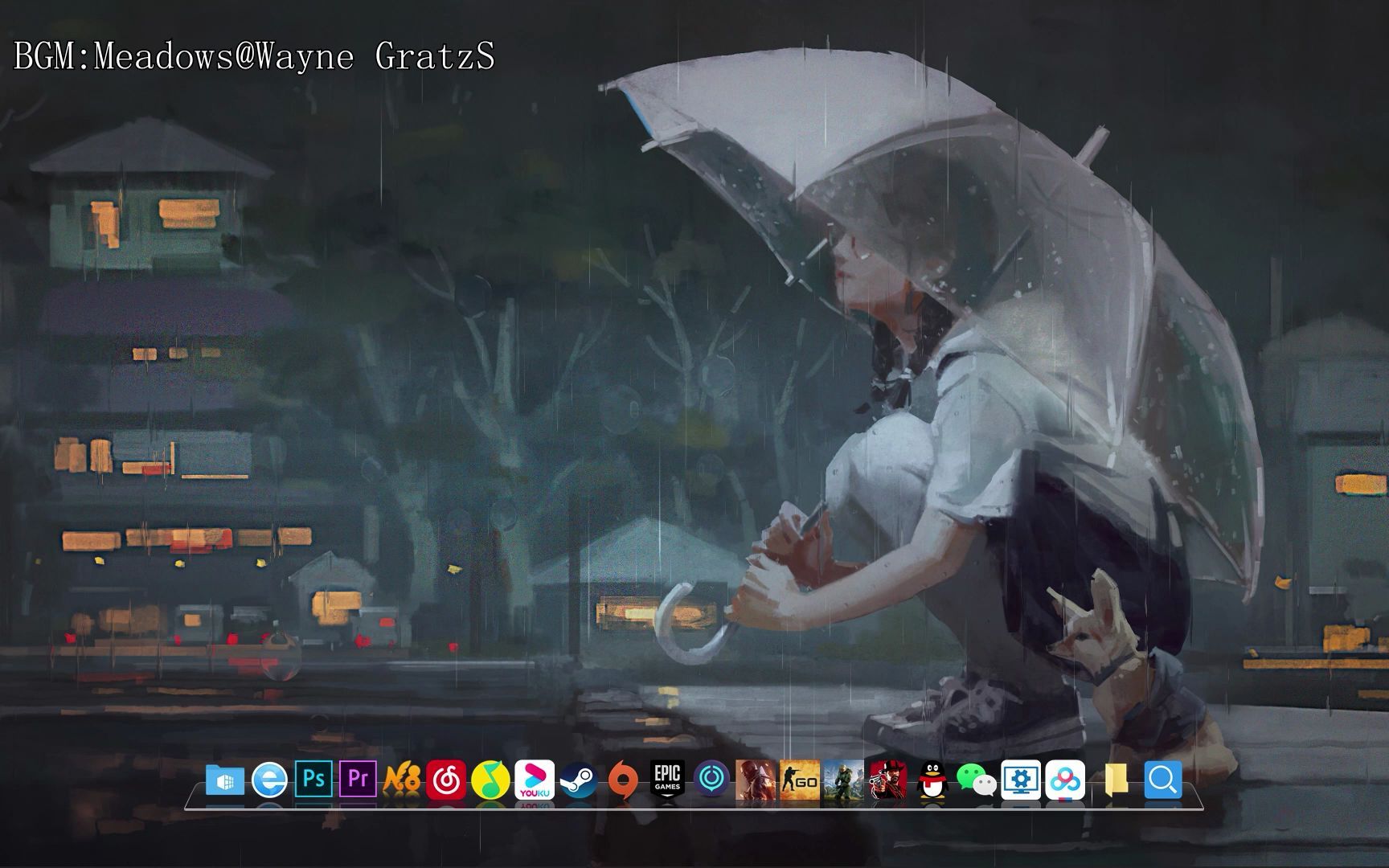Viewport: 1389px width, 868px height.
Task: Open the QQ penguin messenger
Action: pyautogui.click(x=932, y=780)
